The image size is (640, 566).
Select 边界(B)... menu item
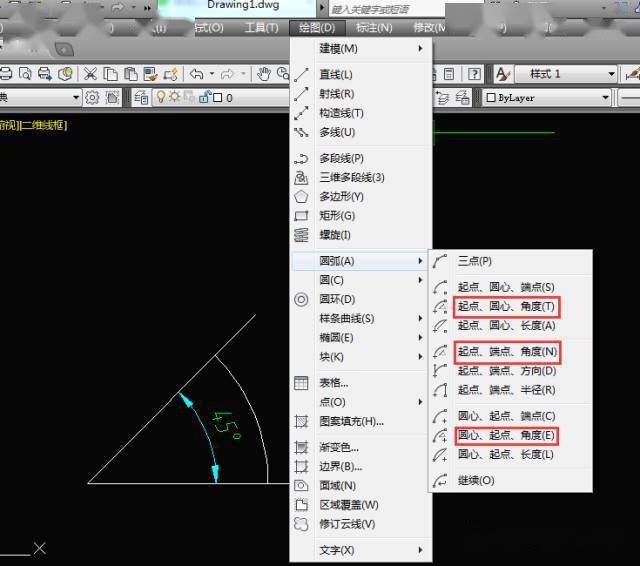(361, 466)
